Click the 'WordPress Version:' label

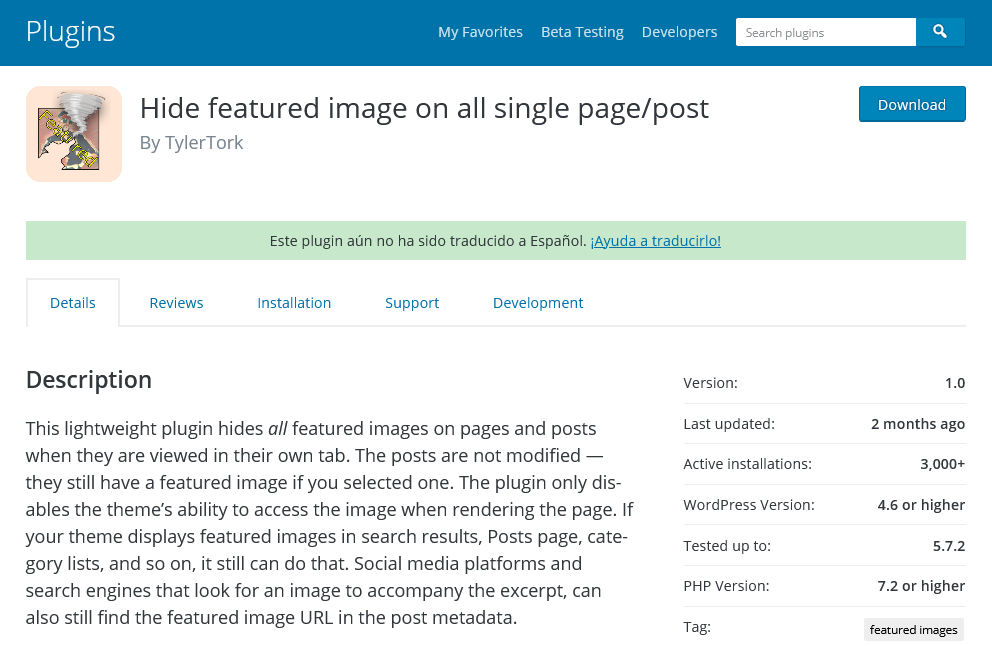click(x=749, y=505)
